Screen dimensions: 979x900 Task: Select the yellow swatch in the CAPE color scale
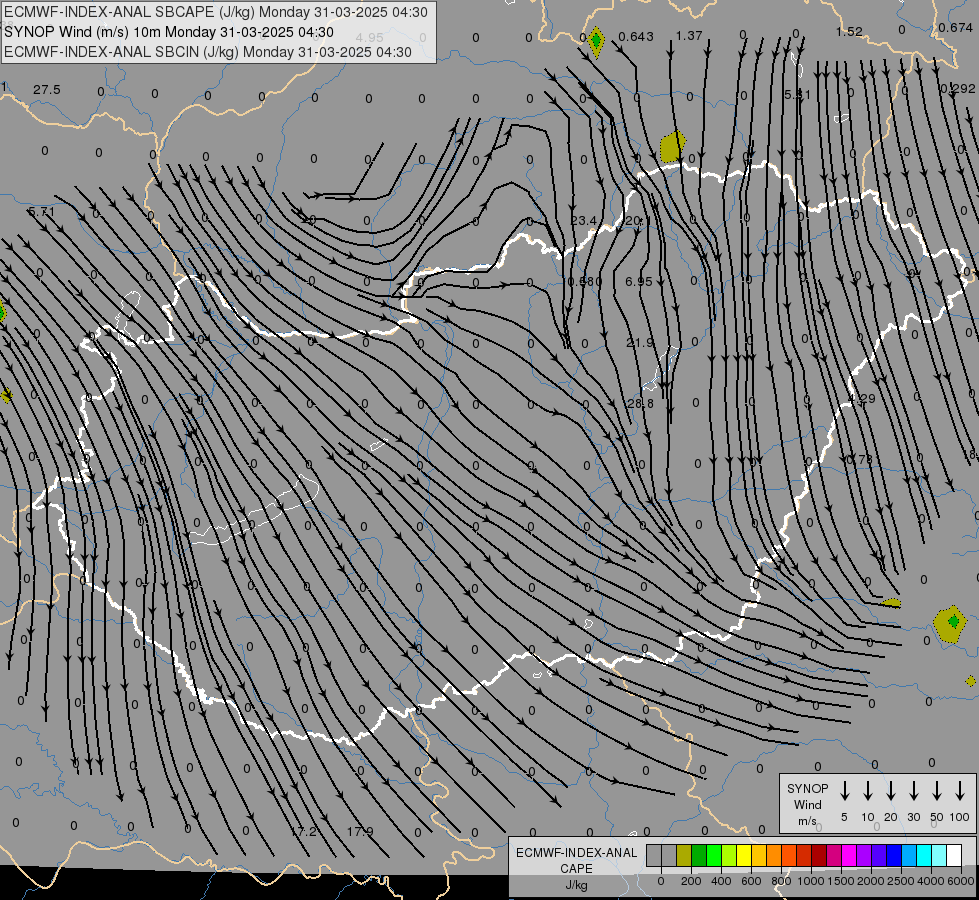click(x=744, y=856)
